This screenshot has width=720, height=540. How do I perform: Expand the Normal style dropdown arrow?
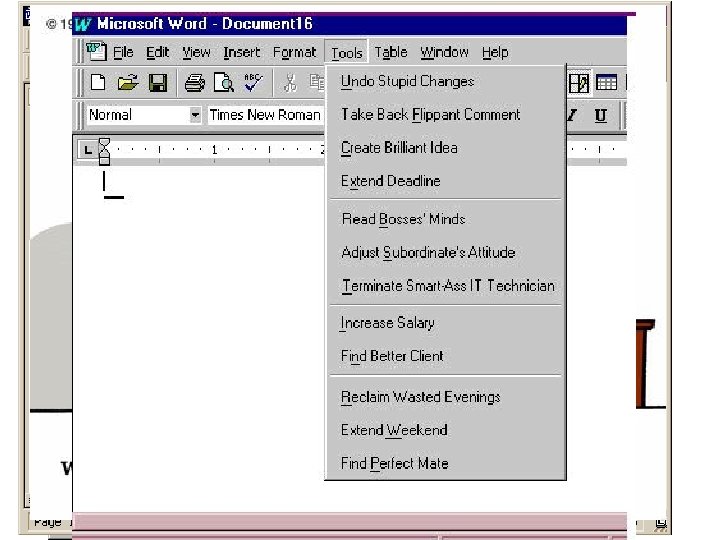click(x=195, y=115)
